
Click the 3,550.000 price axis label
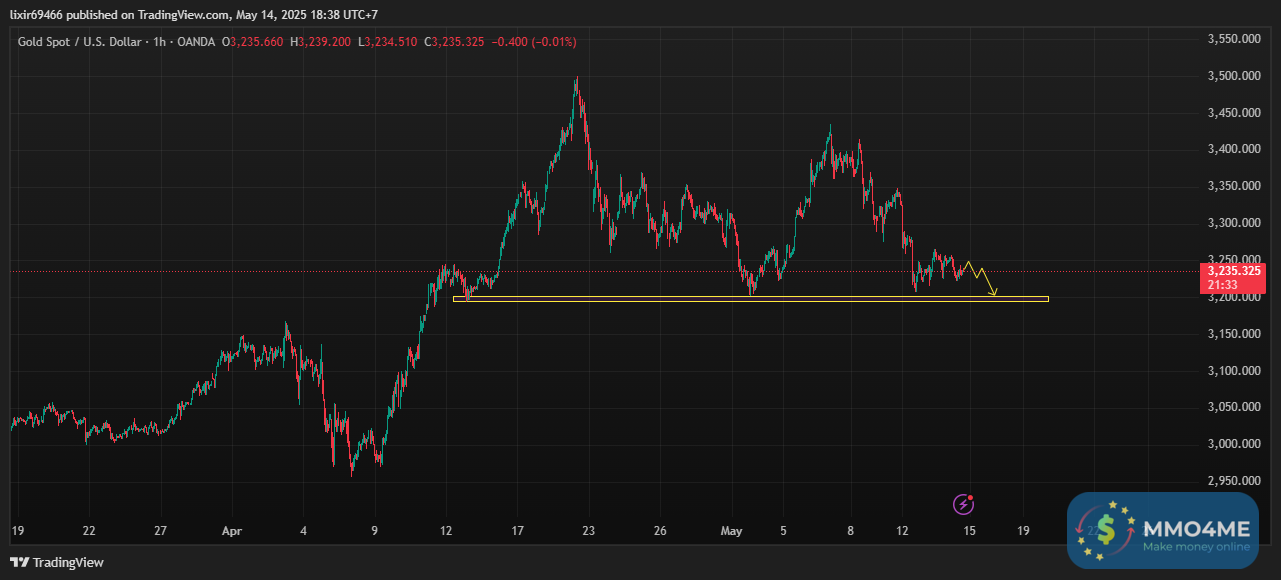click(1232, 39)
